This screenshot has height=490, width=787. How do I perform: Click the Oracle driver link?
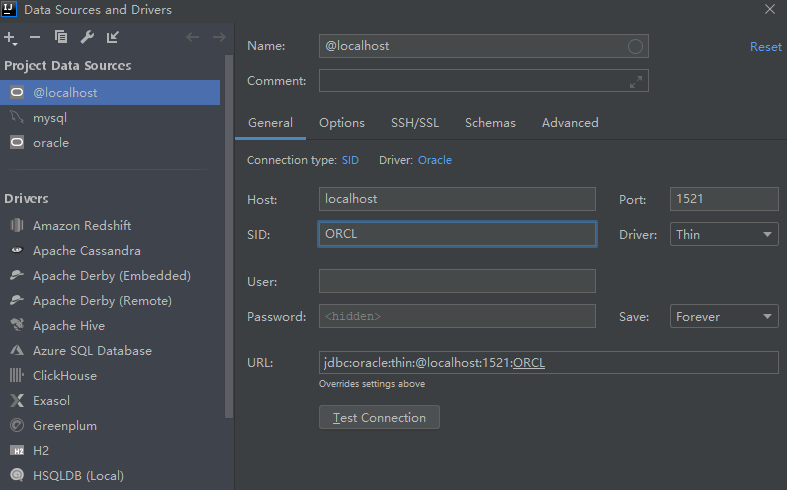[x=435, y=160]
